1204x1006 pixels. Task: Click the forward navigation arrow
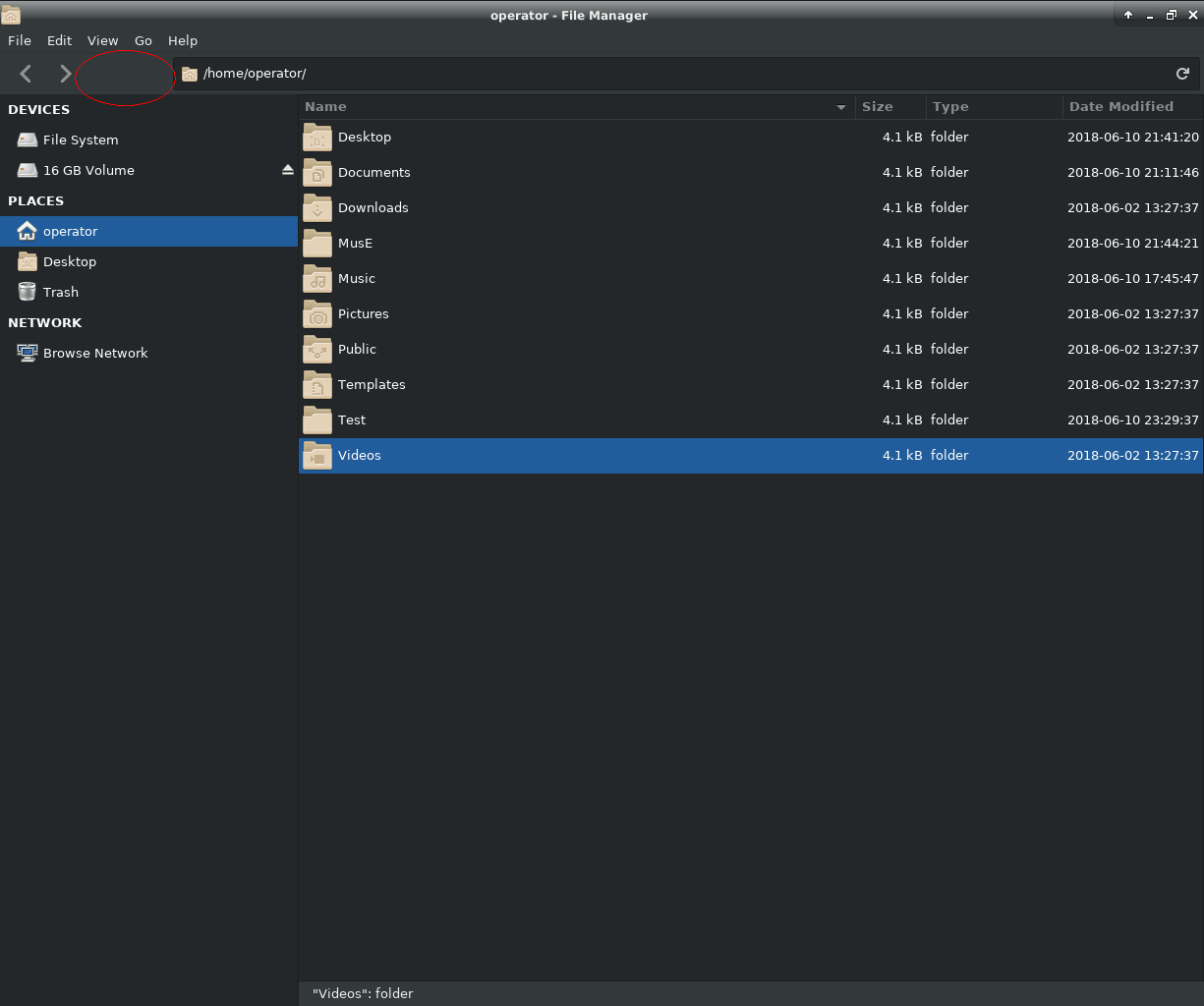pos(65,74)
